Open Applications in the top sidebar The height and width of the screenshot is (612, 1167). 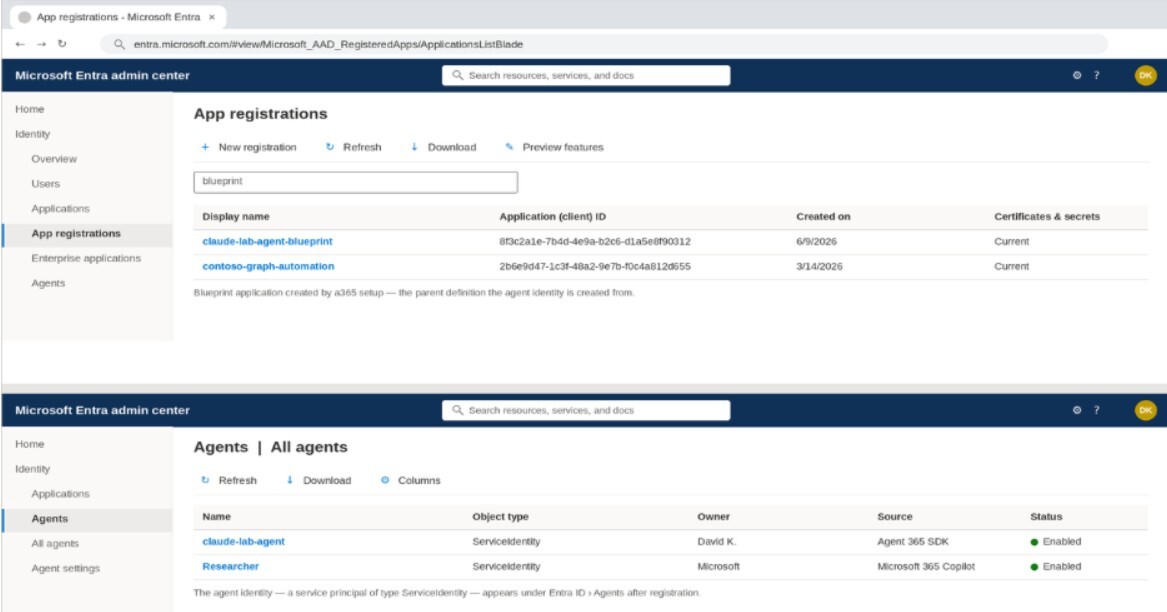[60, 208]
